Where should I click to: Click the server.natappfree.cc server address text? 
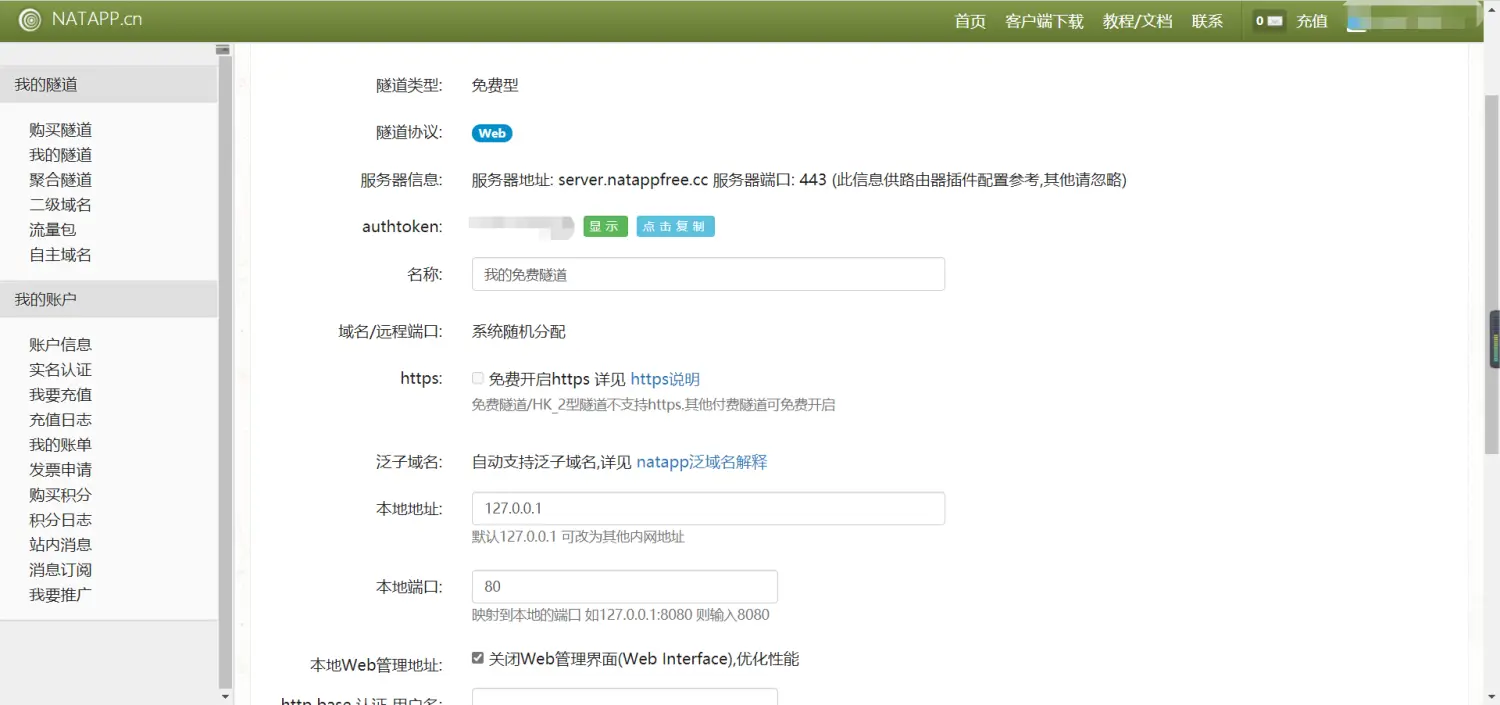point(633,180)
